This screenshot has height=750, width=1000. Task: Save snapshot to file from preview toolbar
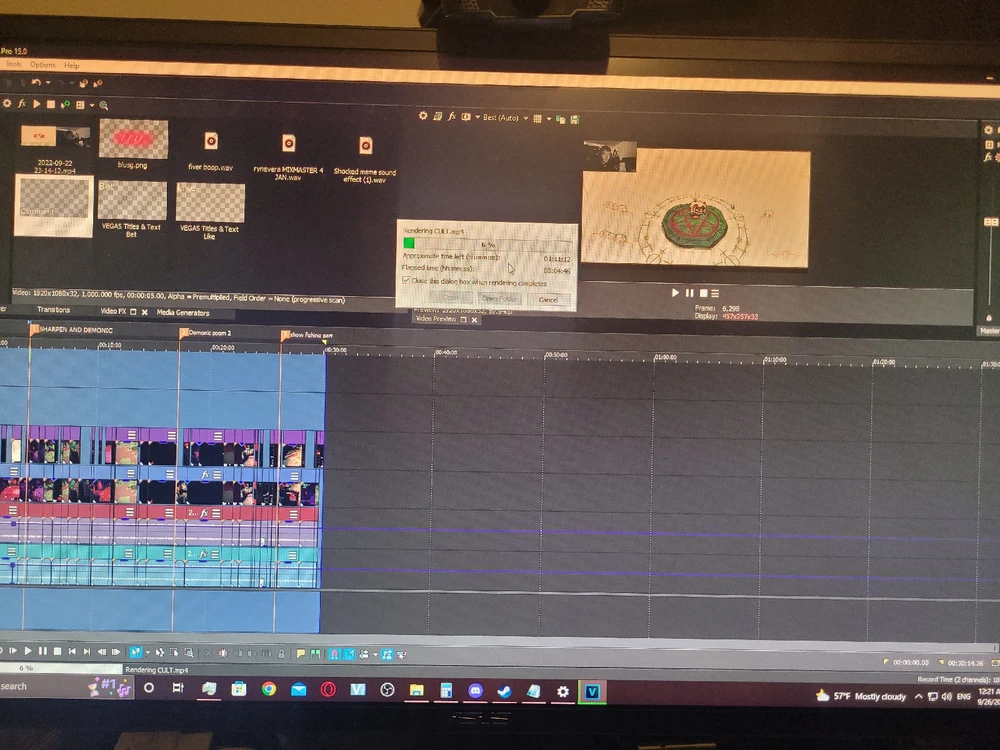(x=575, y=119)
